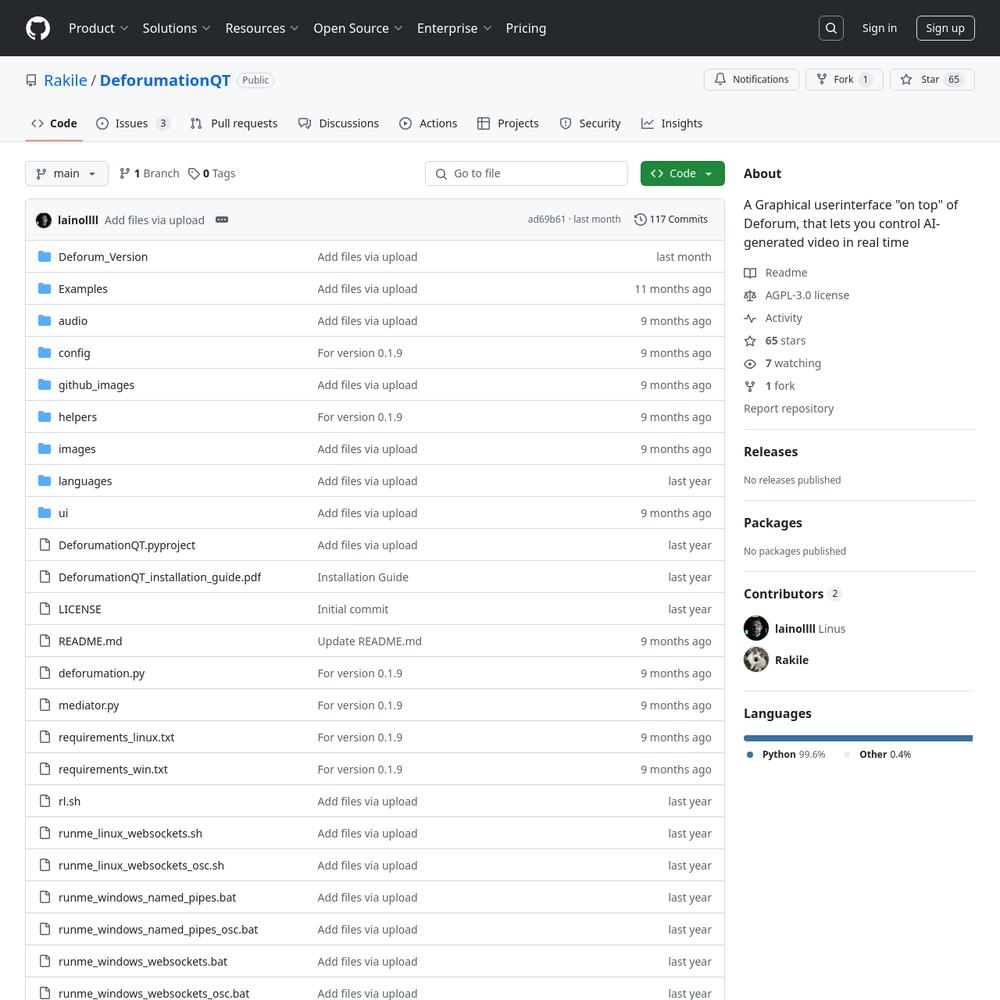Expand the commit message ellipsis
This screenshot has height=1000, width=1000.
pyautogui.click(x=222, y=219)
